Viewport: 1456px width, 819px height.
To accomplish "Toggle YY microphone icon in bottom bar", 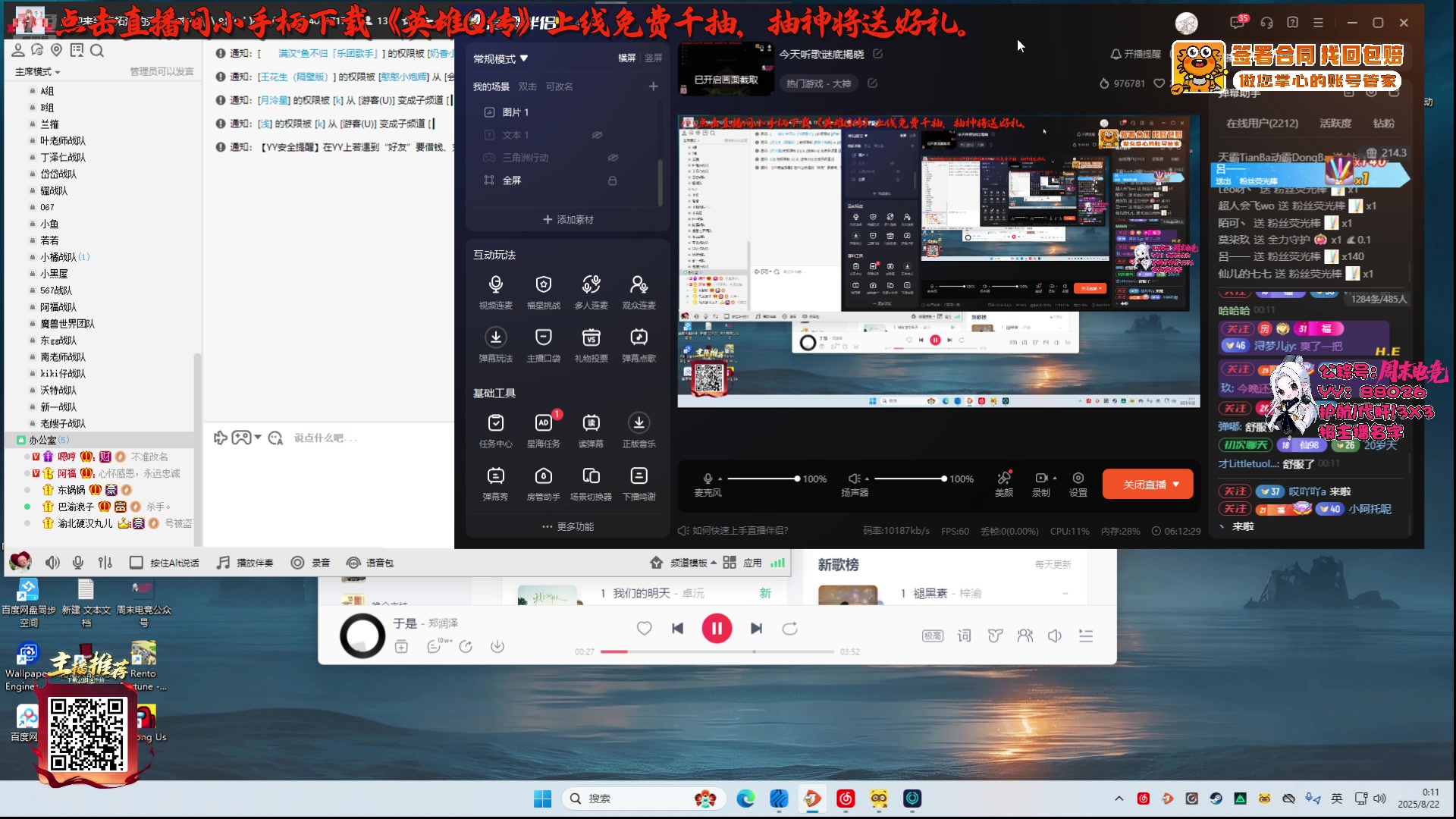I will point(77,563).
